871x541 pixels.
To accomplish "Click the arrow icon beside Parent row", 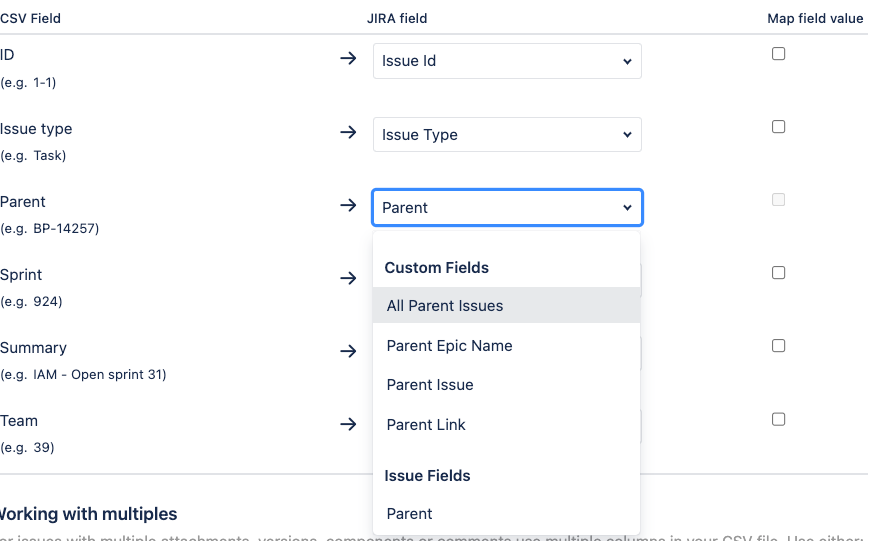I will tap(348, 205).
